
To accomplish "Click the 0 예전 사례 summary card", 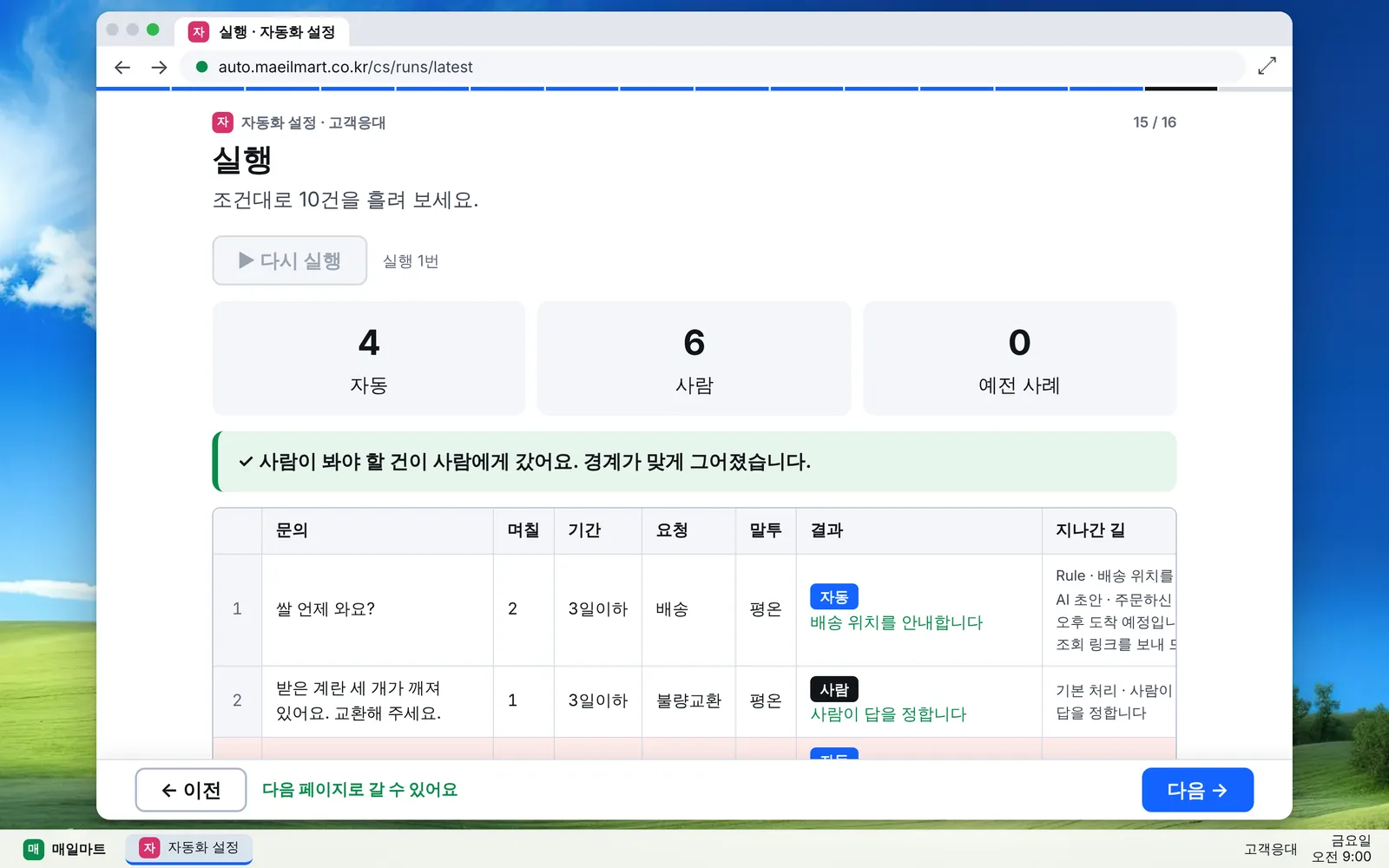I will 1019,358.
